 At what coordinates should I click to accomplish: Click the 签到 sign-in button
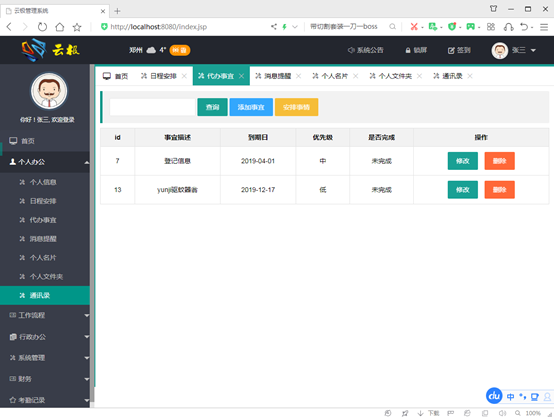pos(459,50)
